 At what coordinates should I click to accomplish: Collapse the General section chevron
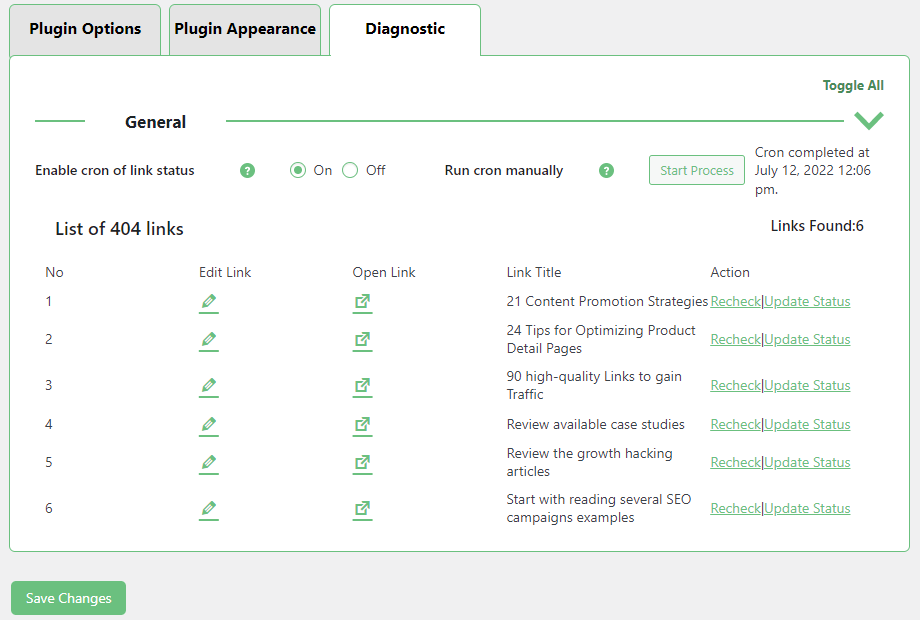pos(869,121)
